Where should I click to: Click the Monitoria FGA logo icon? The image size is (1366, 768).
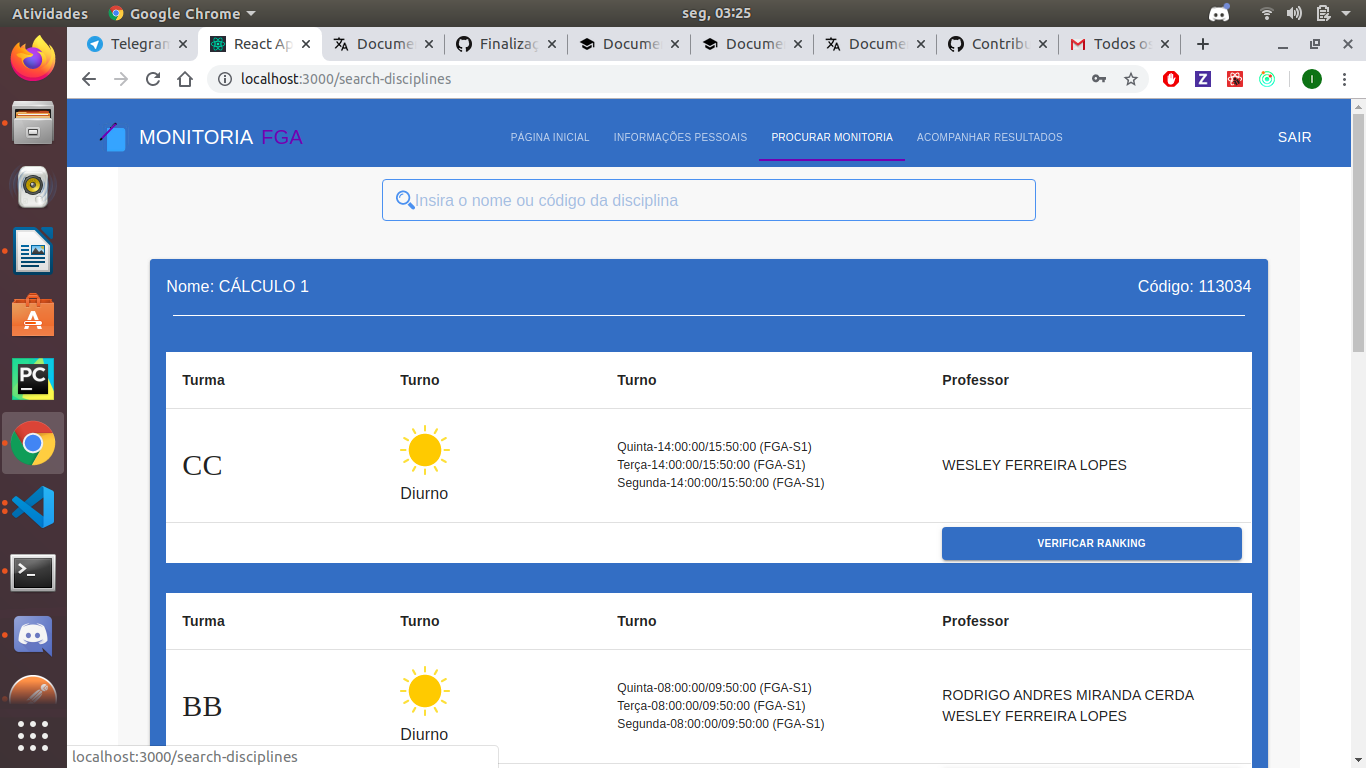[x=113, y=137]
